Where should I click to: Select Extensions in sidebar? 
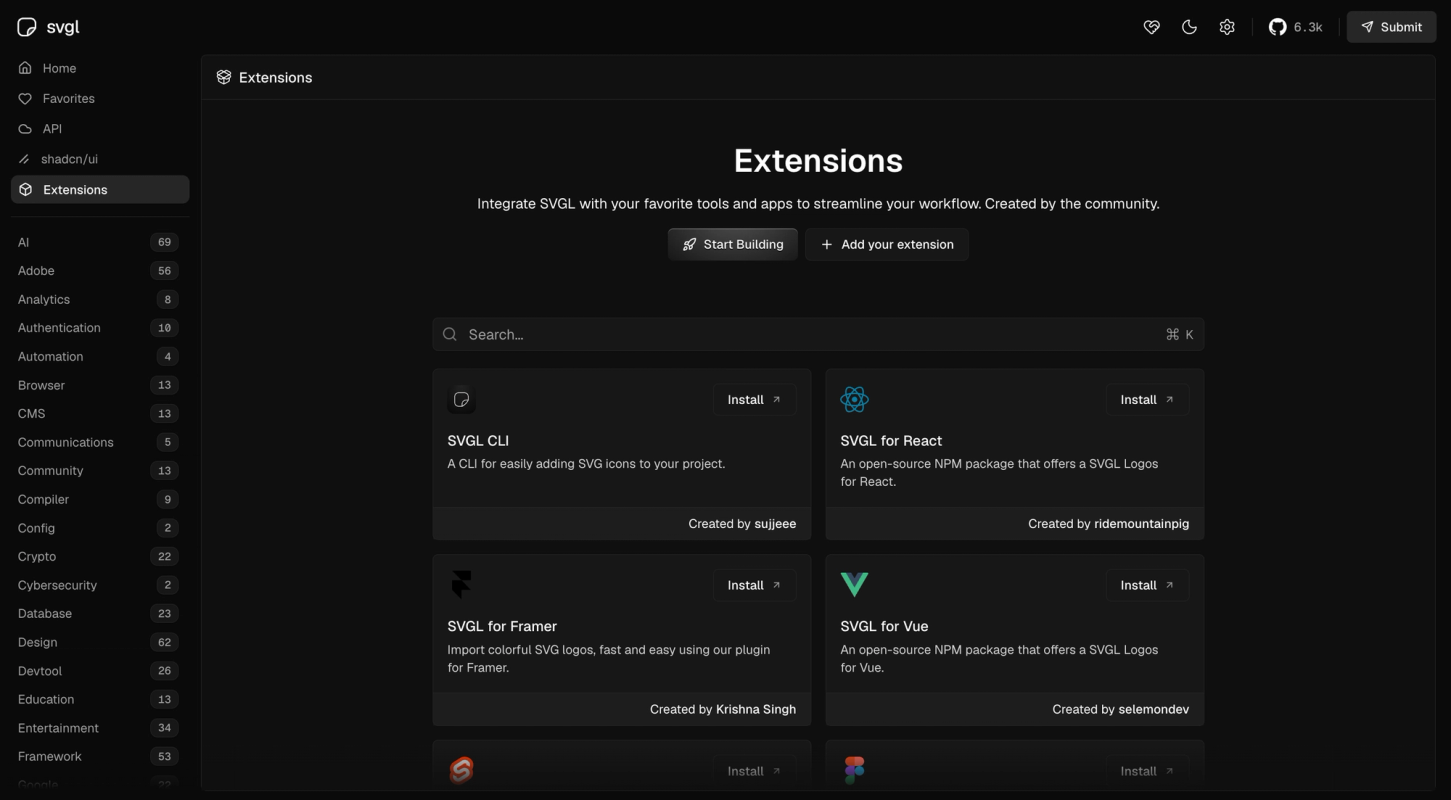point(100,189)
